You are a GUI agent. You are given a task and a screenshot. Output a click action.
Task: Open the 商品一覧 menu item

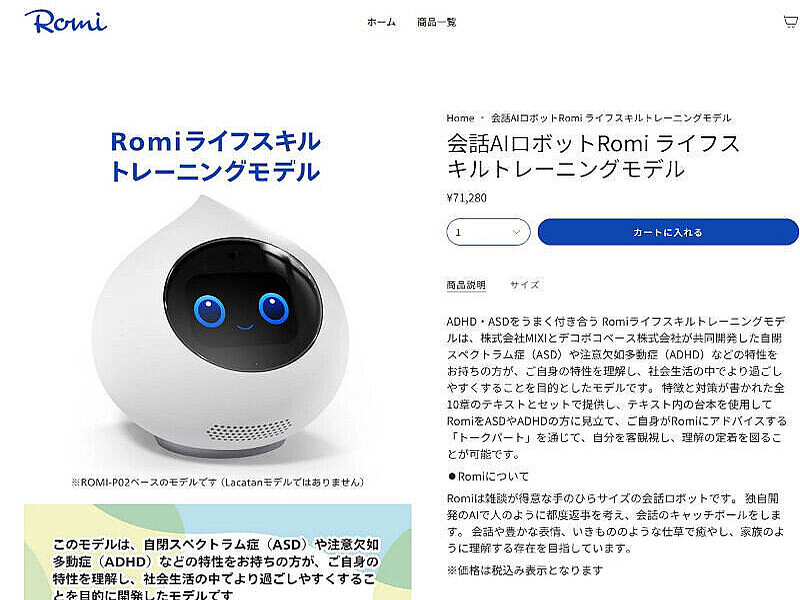(x=436, y=22)
